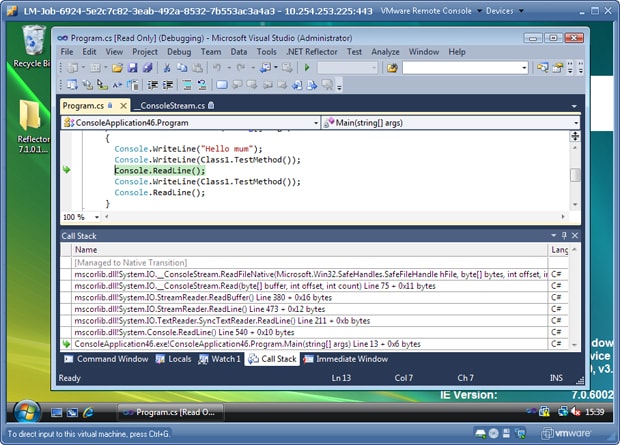The width and height of the screenshot is (620, 445).
Task: Click the Open File folder icon
Action: coord(117,68)
